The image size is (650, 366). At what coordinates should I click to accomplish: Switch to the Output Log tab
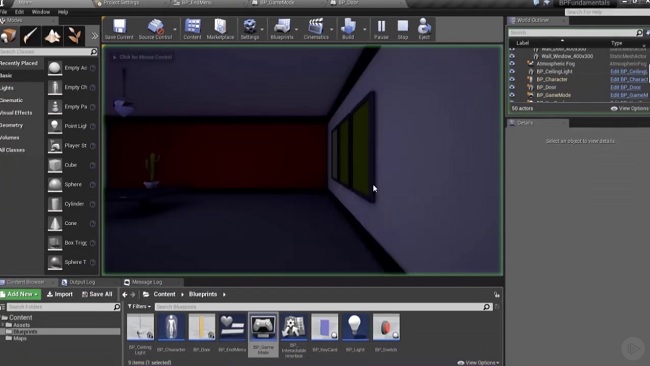coord(78,282)
